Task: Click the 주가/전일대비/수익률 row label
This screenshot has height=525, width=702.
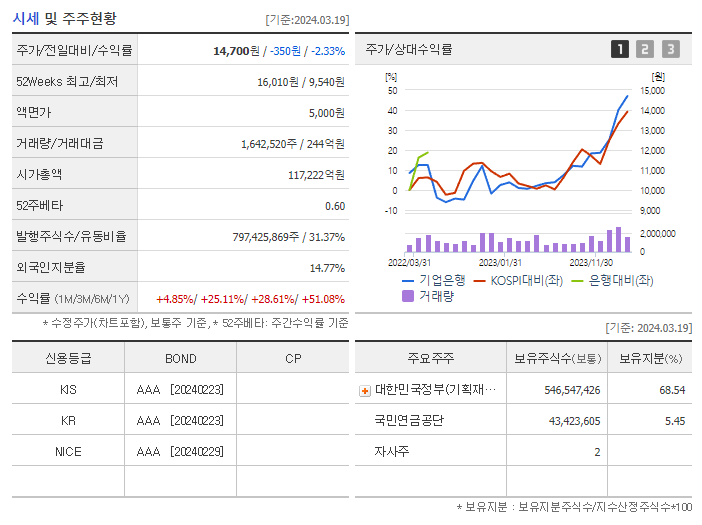Action: 74,50
